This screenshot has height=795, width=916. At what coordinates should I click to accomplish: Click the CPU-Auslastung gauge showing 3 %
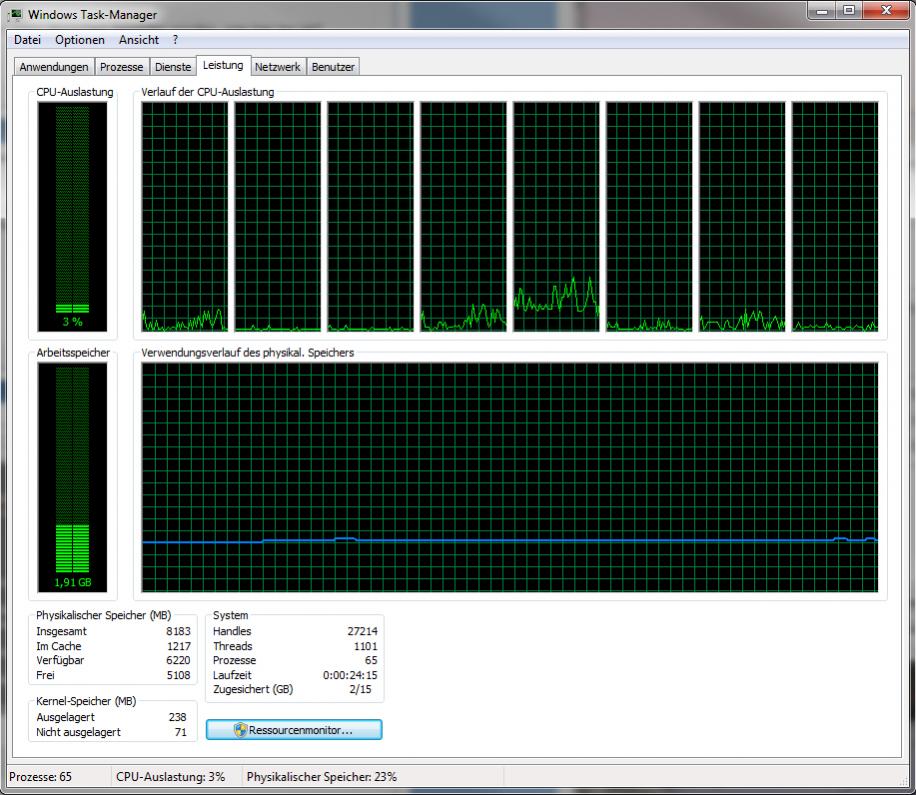[x=72, y=217]
